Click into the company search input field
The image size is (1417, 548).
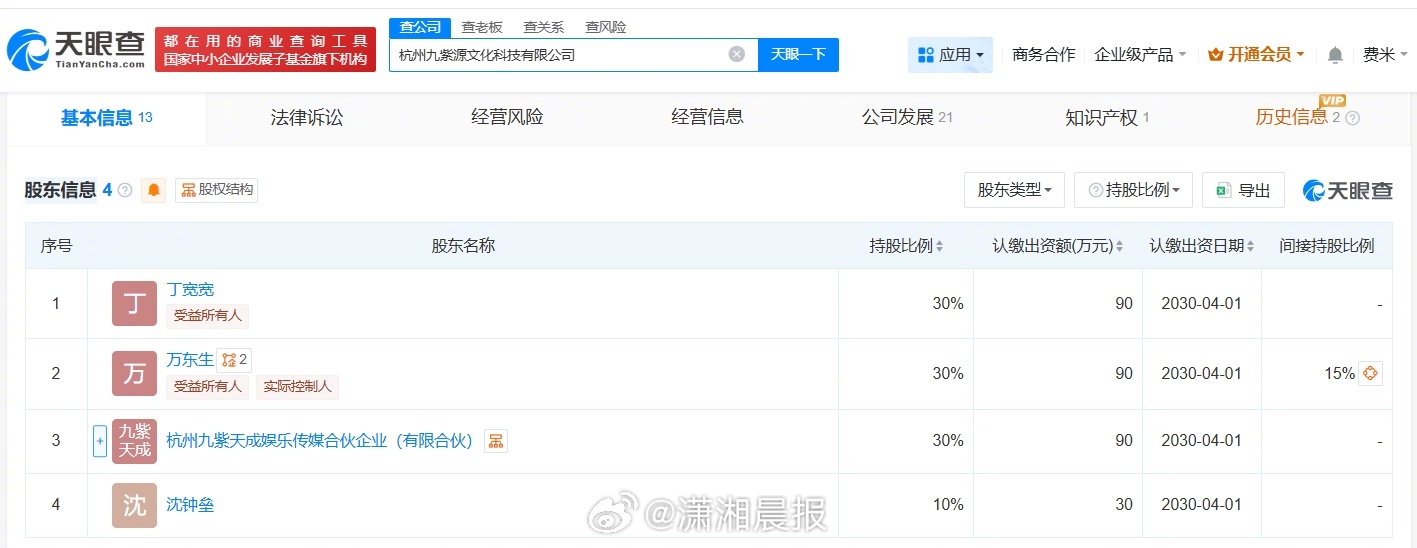tap(560, 55)
